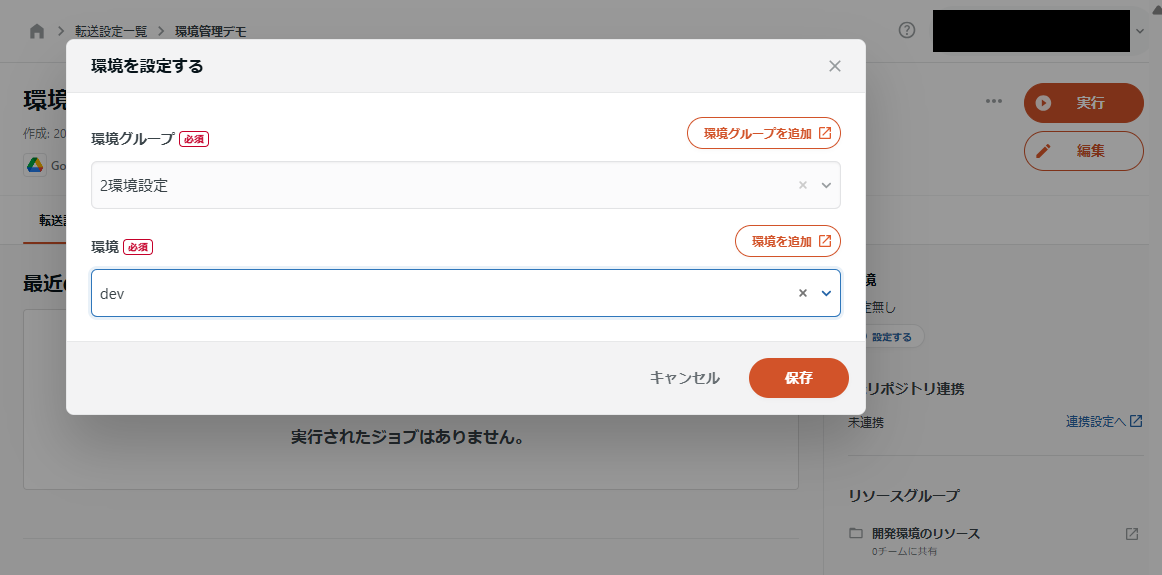The height and width of the screenshot is (575, 1162).
Task: Click the リソースグループ heading
Action: (x=903, y=496)
